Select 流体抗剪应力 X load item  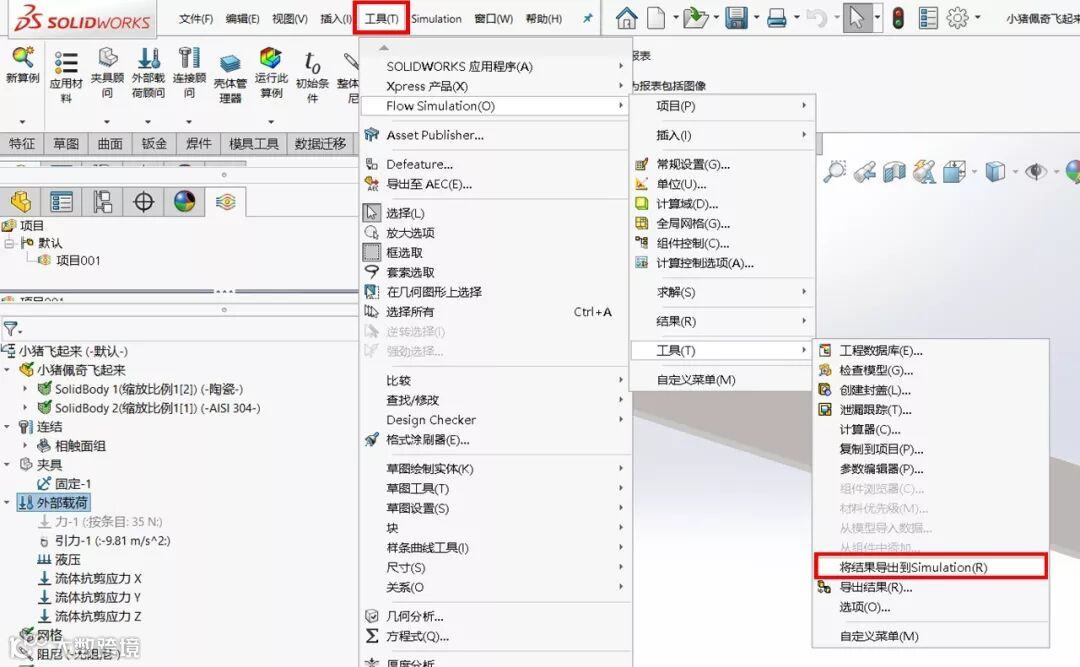click(x=98, y=578)
